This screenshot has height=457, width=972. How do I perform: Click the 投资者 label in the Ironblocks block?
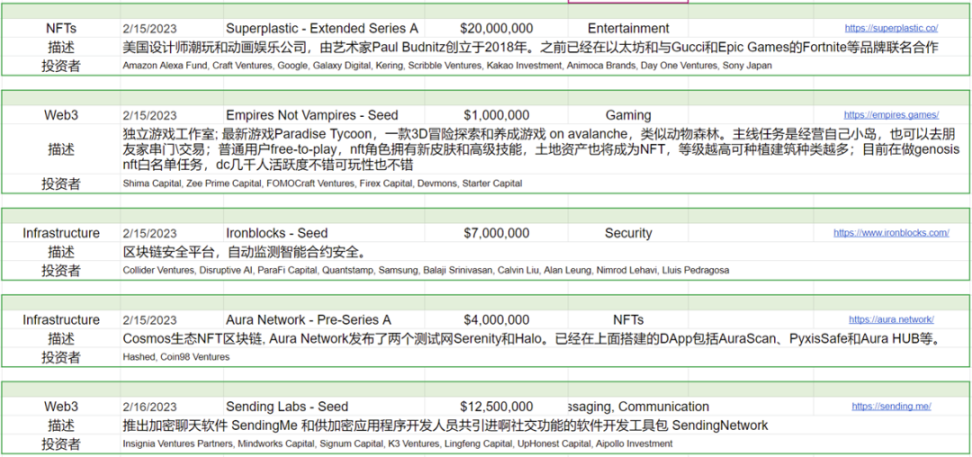point(61,270)
